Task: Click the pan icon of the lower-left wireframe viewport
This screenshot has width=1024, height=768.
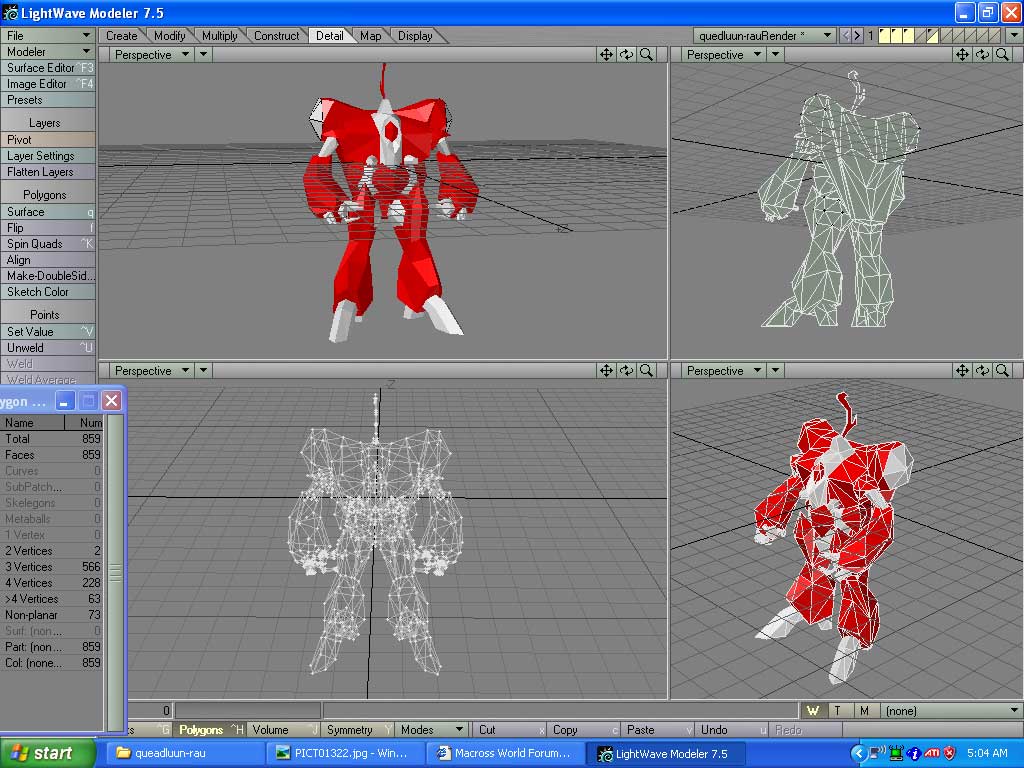Action: point(606,371)
